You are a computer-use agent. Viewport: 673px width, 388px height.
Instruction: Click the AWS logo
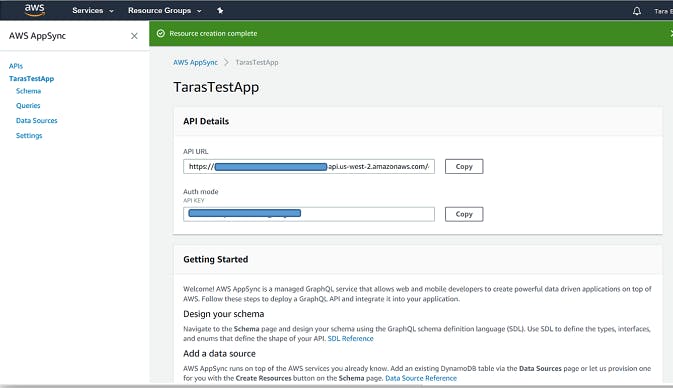(x=35, y=10)
